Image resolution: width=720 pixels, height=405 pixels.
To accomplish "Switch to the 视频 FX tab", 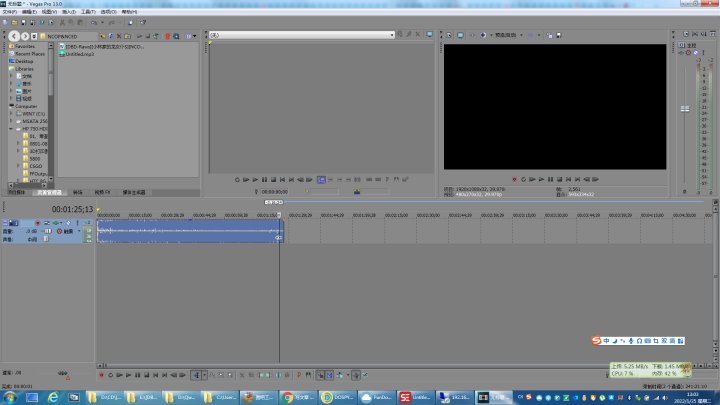I will pyautogui.click(x=102, y=192).
